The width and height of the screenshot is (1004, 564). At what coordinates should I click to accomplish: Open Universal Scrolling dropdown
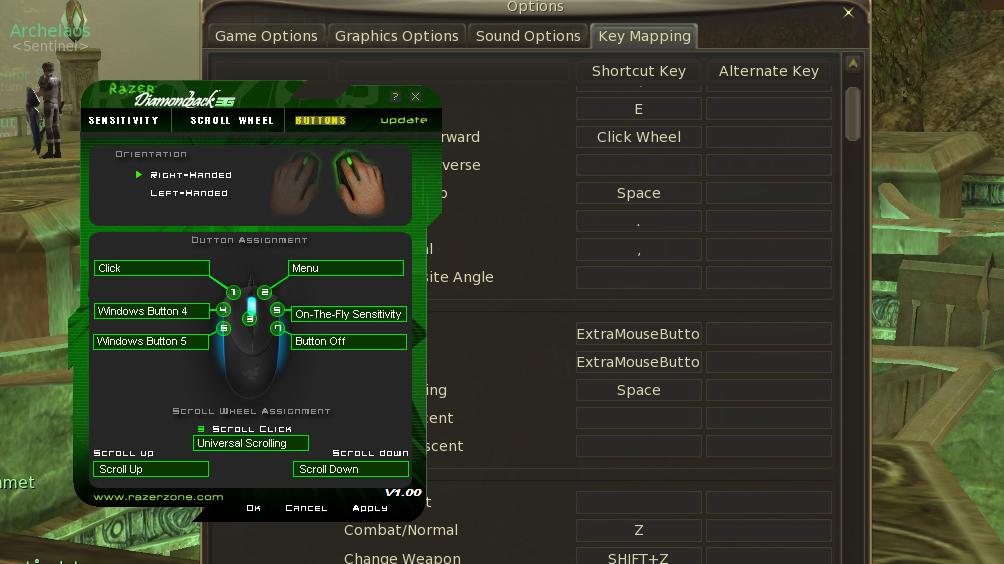[x=251, y=443]
